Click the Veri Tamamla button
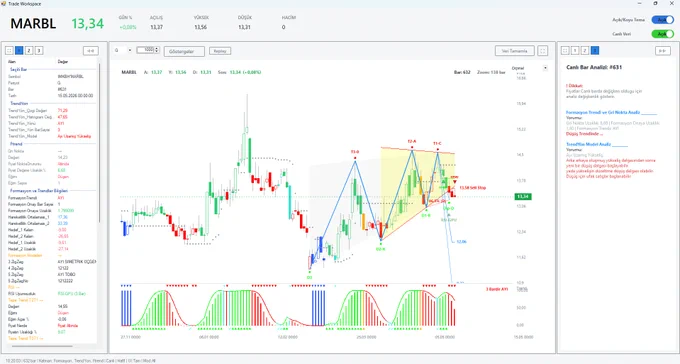The image size is (680, 364). (x=515, y=51)
